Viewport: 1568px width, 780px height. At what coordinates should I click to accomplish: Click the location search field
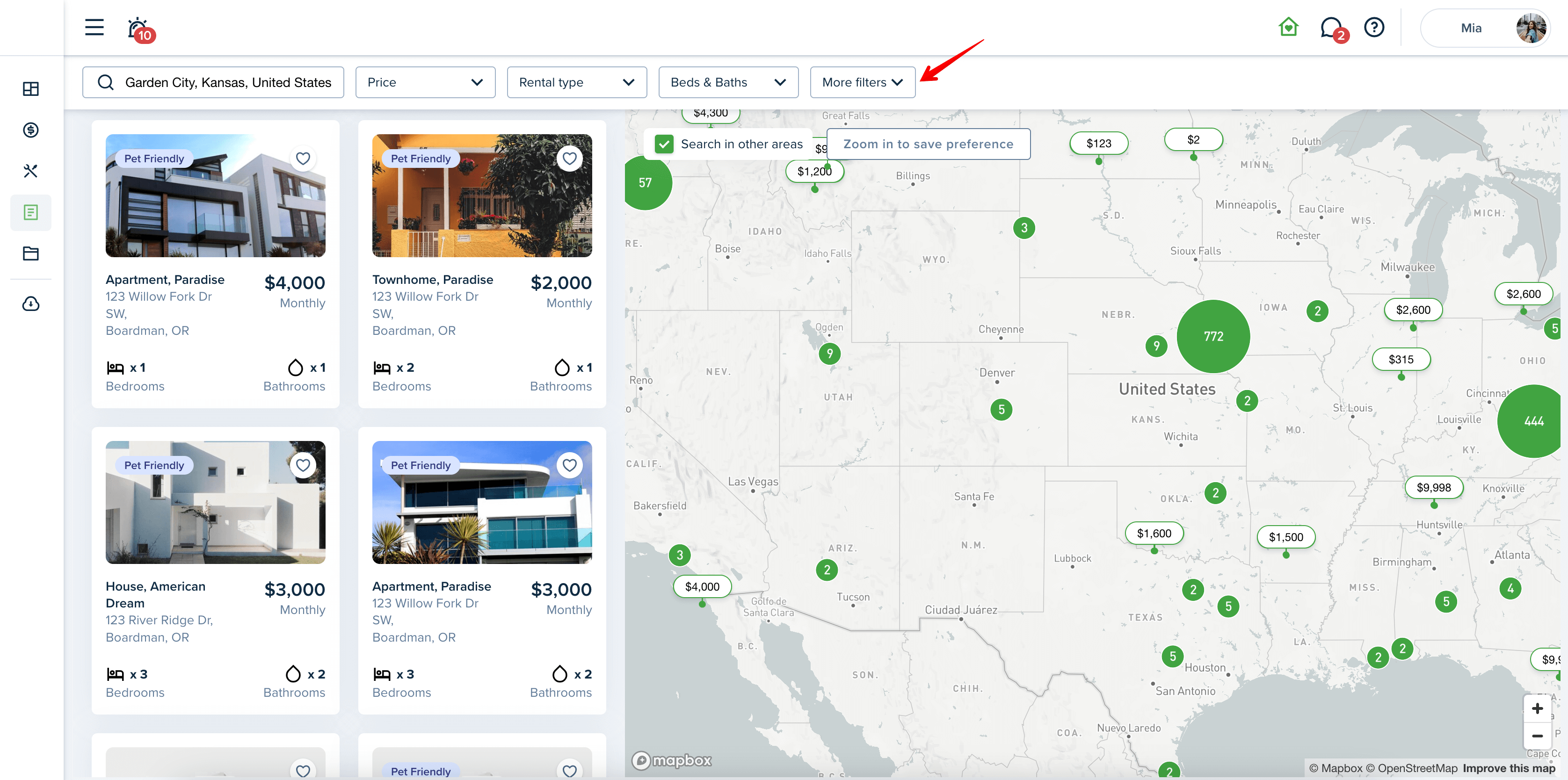(213, 82)
